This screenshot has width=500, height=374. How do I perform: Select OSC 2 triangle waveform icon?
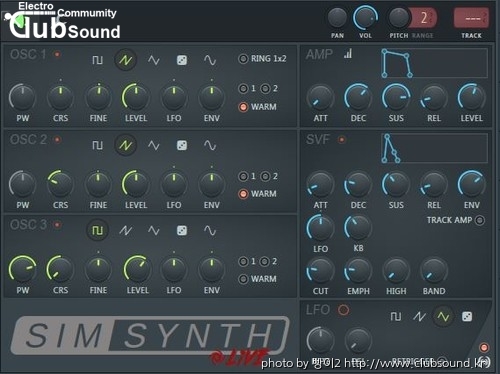point(154,145)
